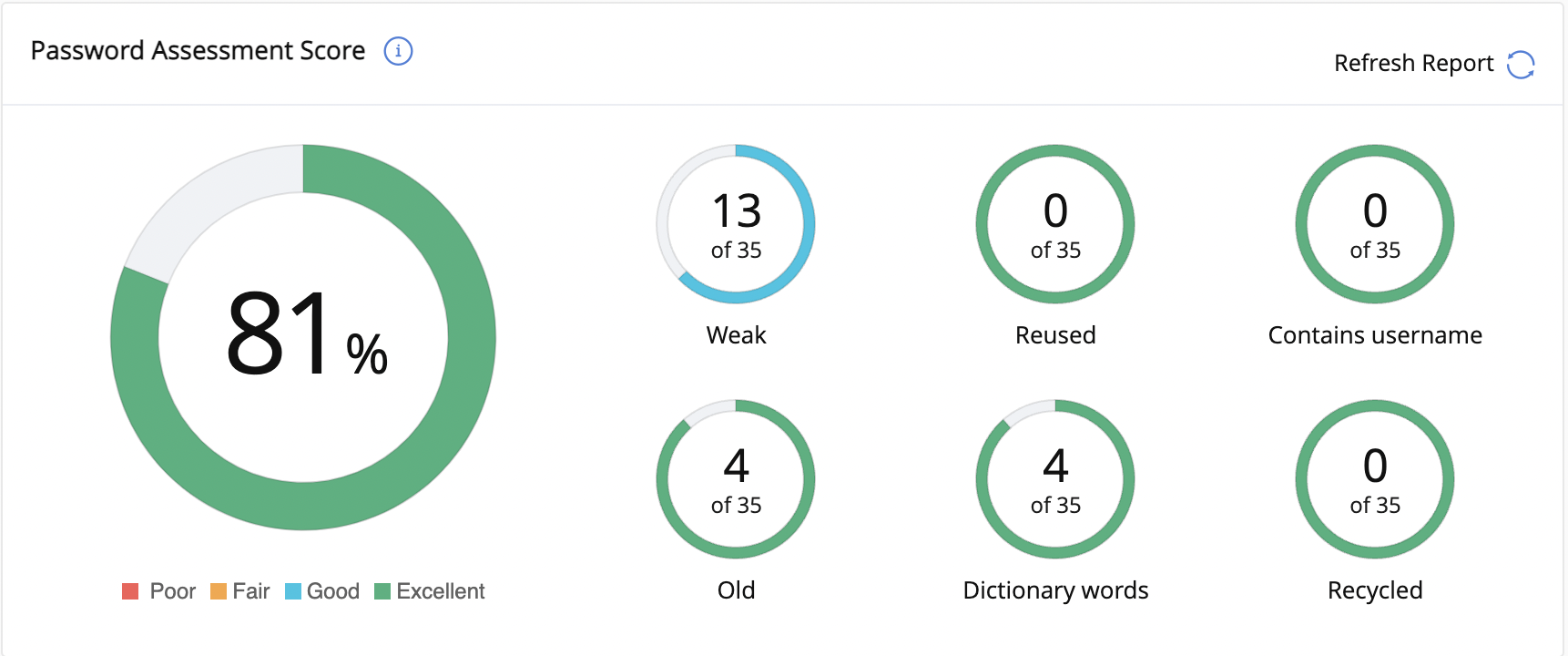
Task: Open the Recycled passwords ring chart
Action: click(1375, 479)
